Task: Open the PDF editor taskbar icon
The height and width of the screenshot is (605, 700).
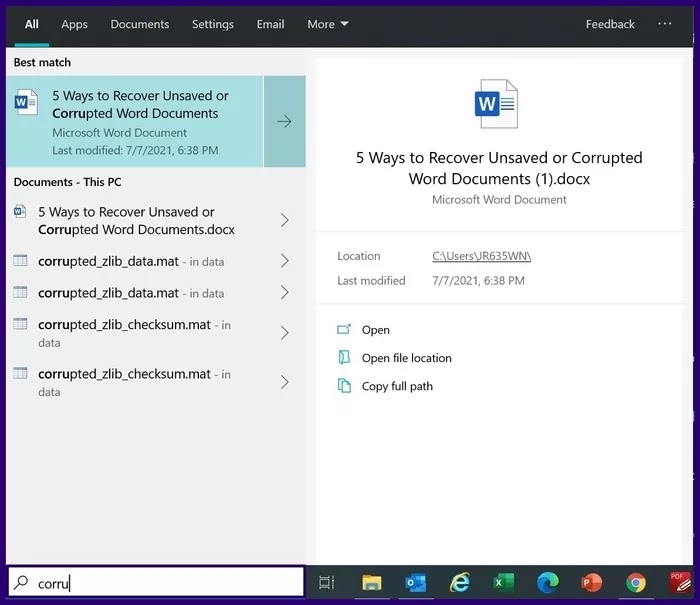Action: tap(680, 583)
